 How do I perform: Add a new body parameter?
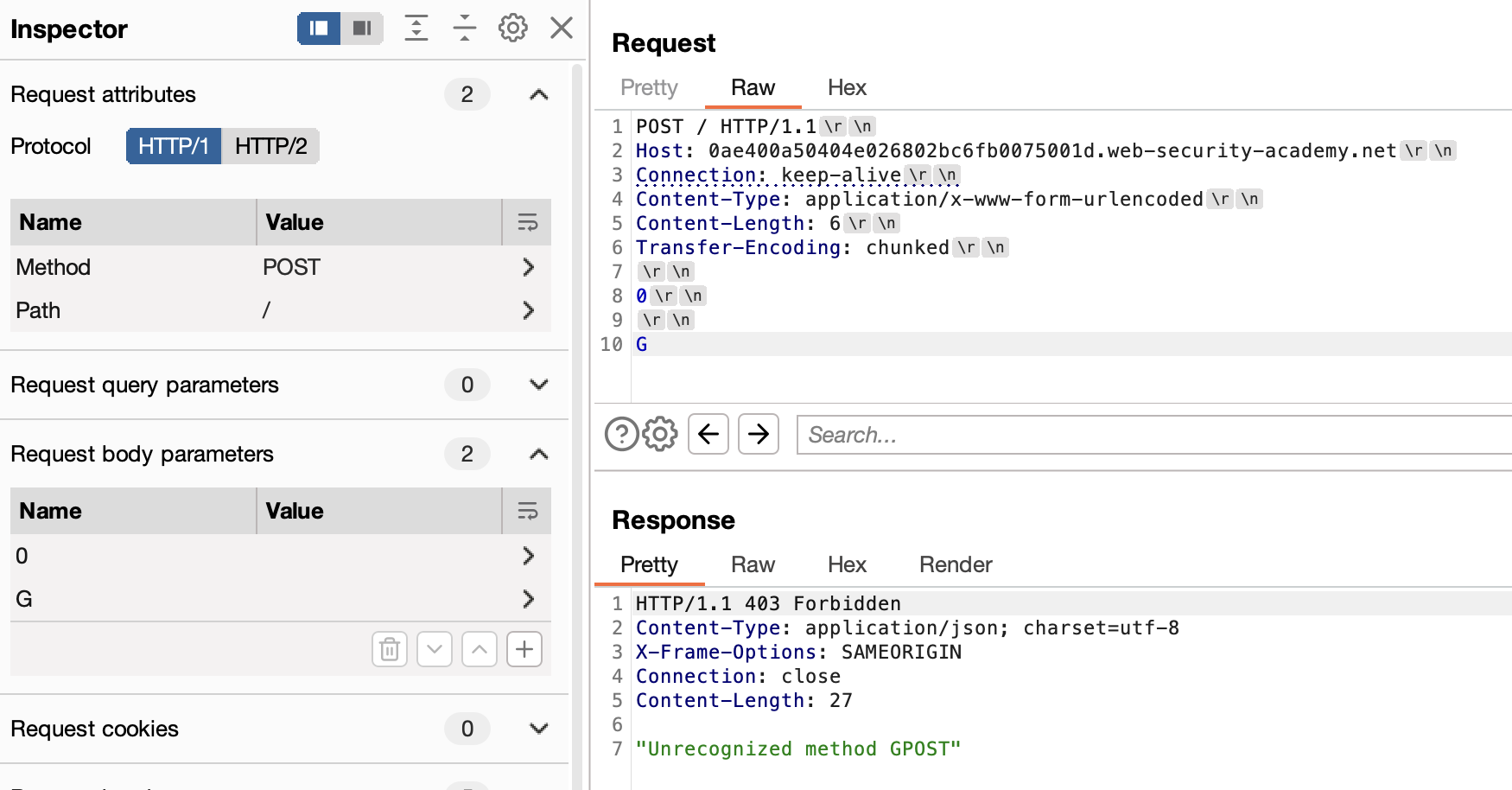point(524,649)
